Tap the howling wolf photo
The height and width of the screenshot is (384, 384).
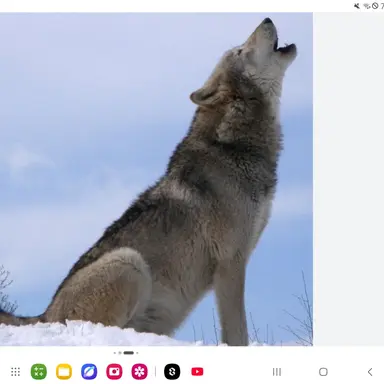[156, 179]
